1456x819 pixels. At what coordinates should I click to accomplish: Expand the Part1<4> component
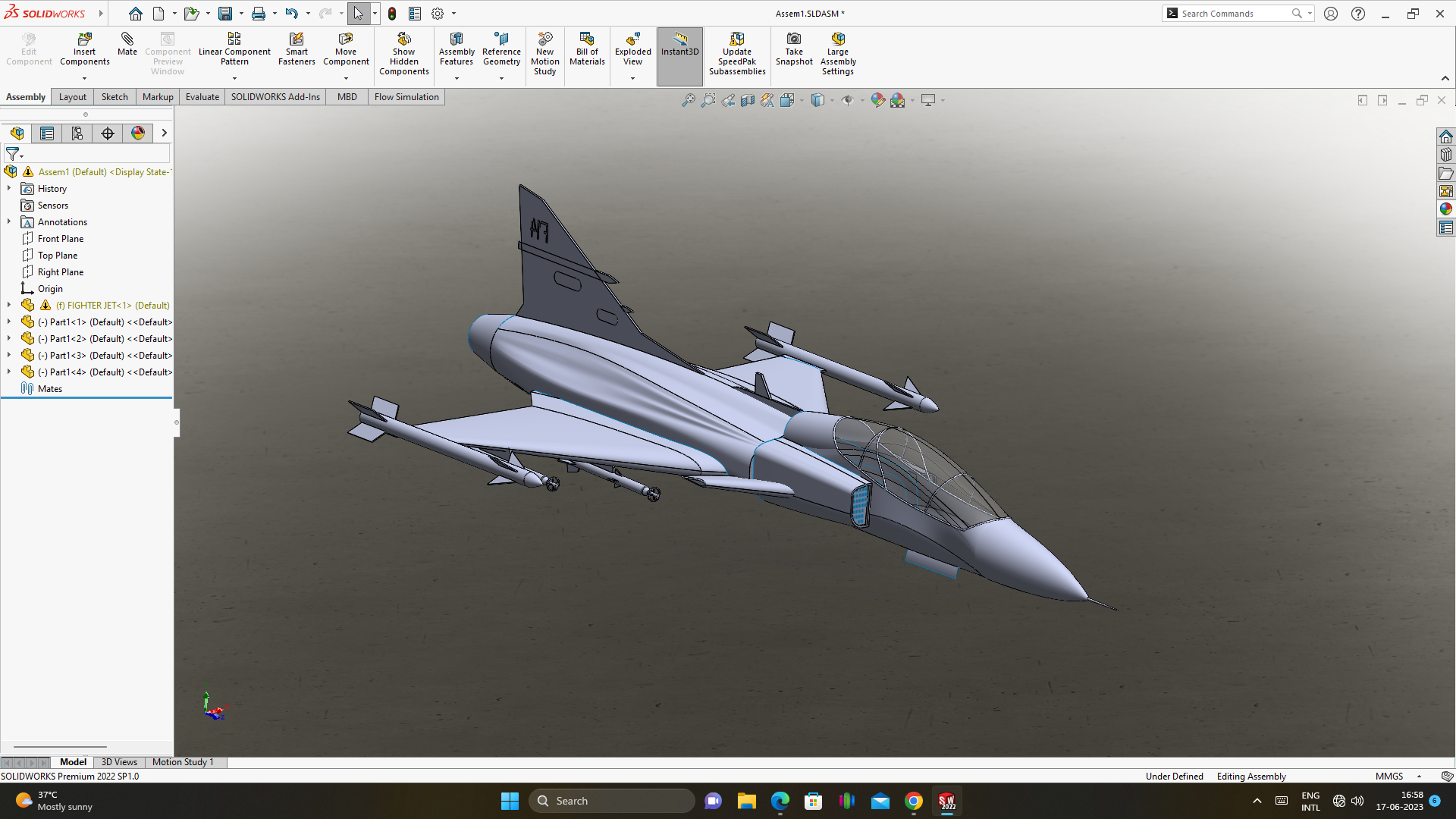[x=9, y=372]
